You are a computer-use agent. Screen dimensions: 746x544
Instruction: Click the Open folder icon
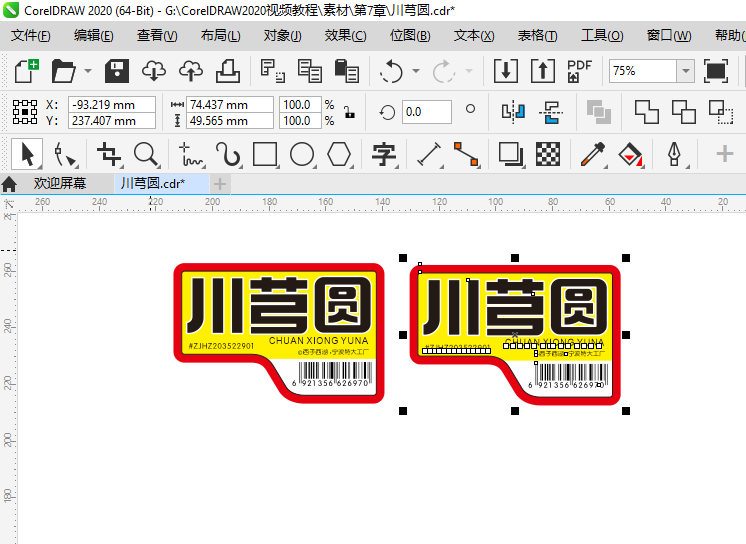click(x=64, y=71)
